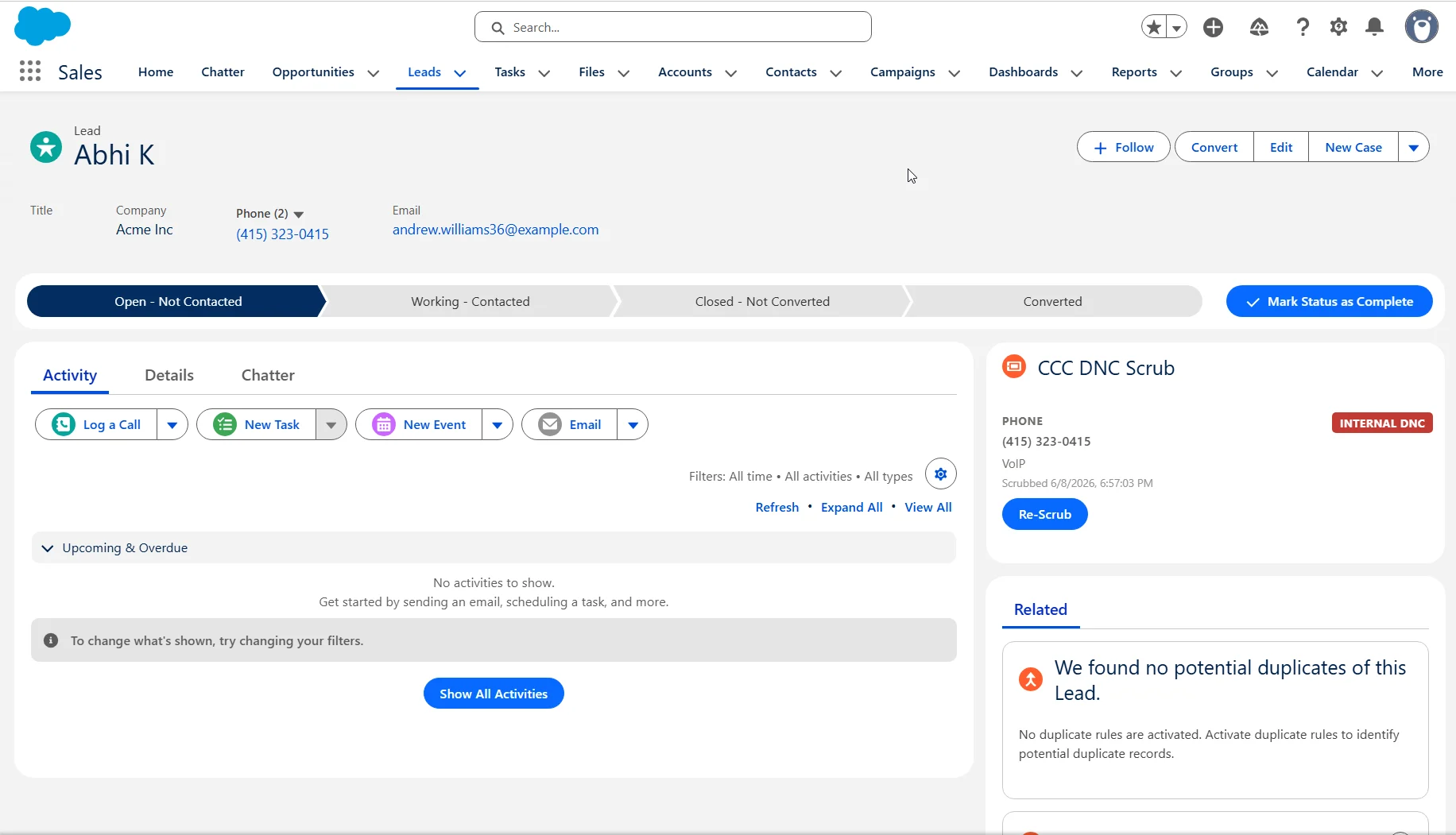Expand the Leads tab dropdown chevron
Viewport: 1456px width, 835px height.
[x=460, y=73]
